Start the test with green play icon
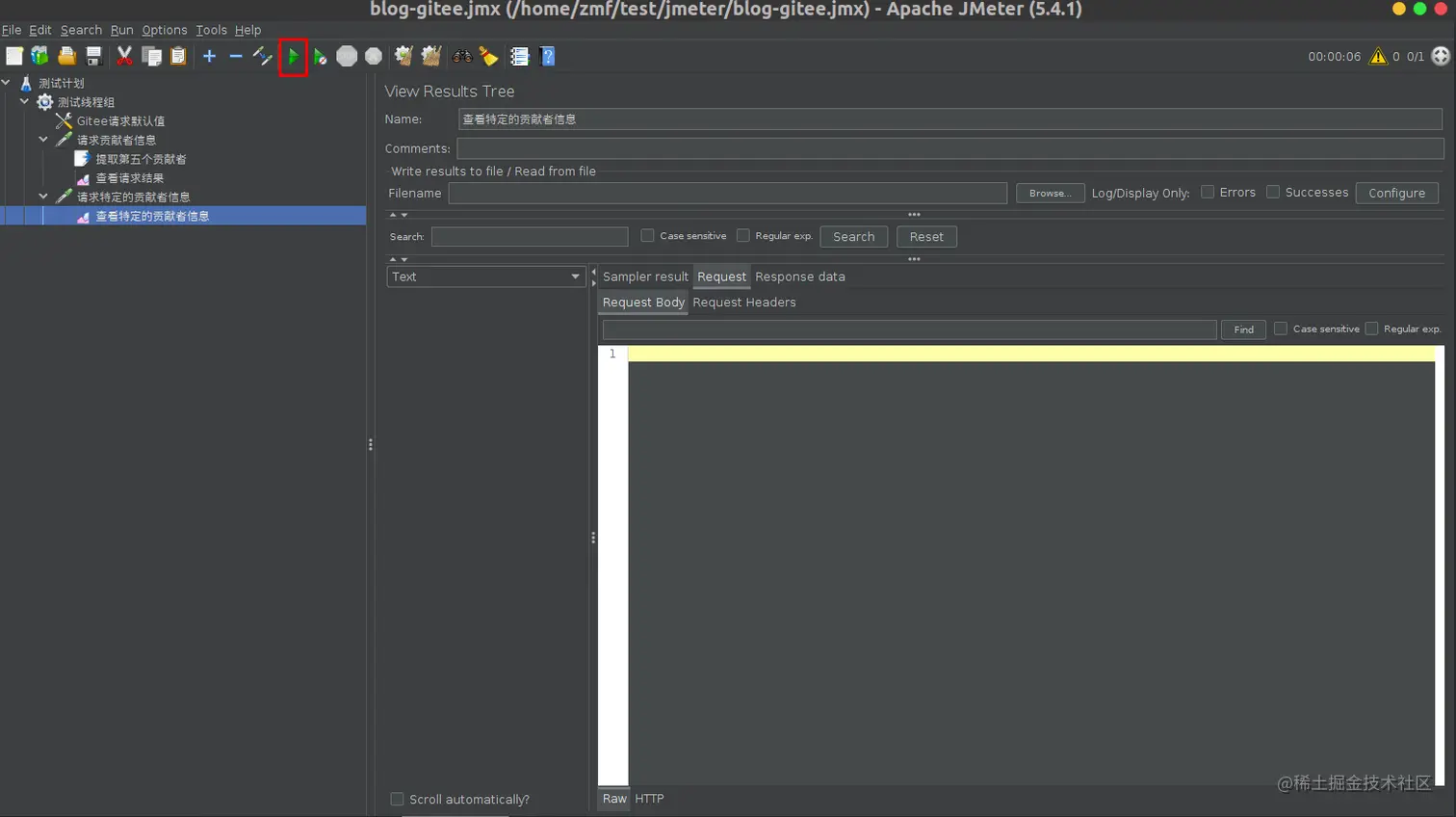 [293, 58]
